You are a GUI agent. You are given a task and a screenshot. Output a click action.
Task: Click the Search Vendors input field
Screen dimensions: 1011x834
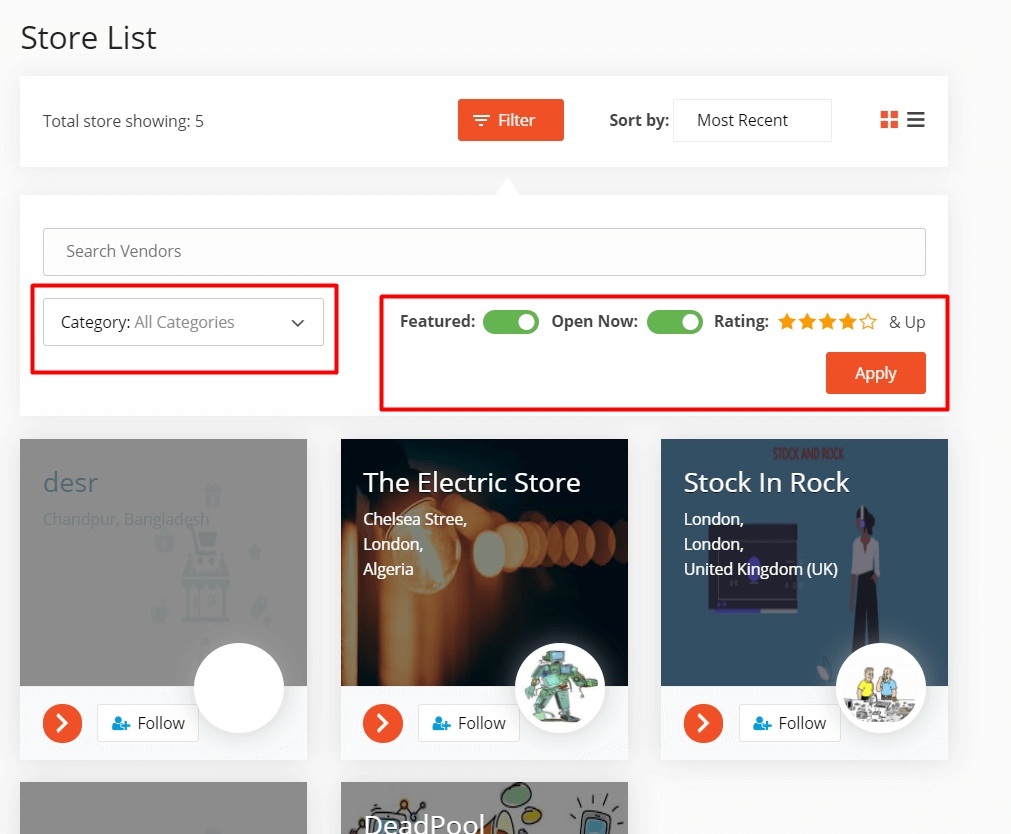[484, 252]
